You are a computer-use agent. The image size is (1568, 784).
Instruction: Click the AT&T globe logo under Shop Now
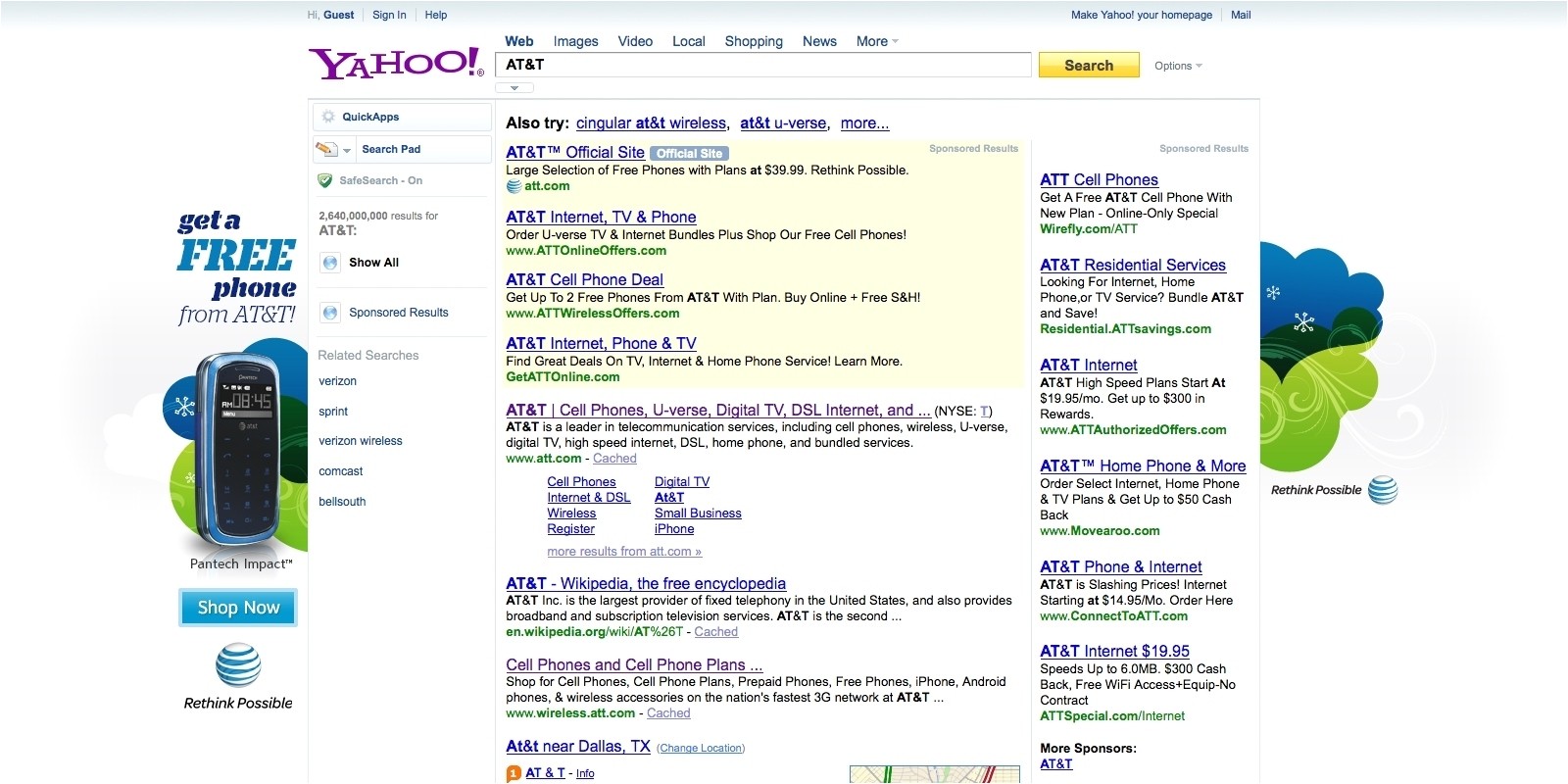pos(238,665)
